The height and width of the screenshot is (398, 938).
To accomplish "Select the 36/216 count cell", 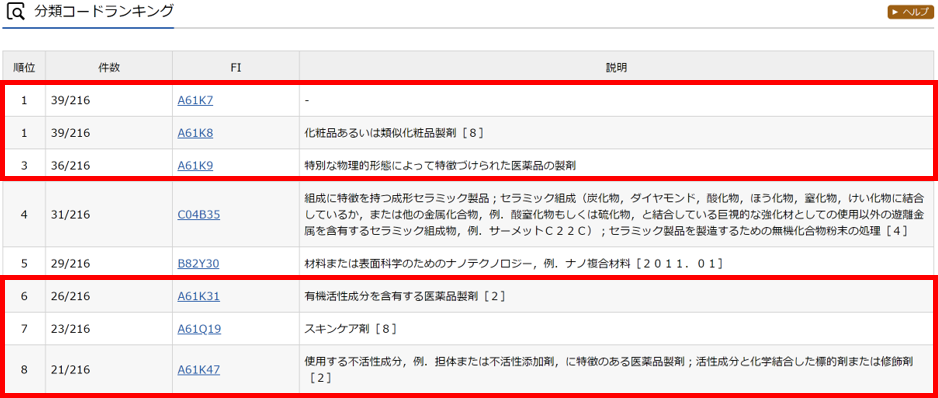I will point(109,165).
